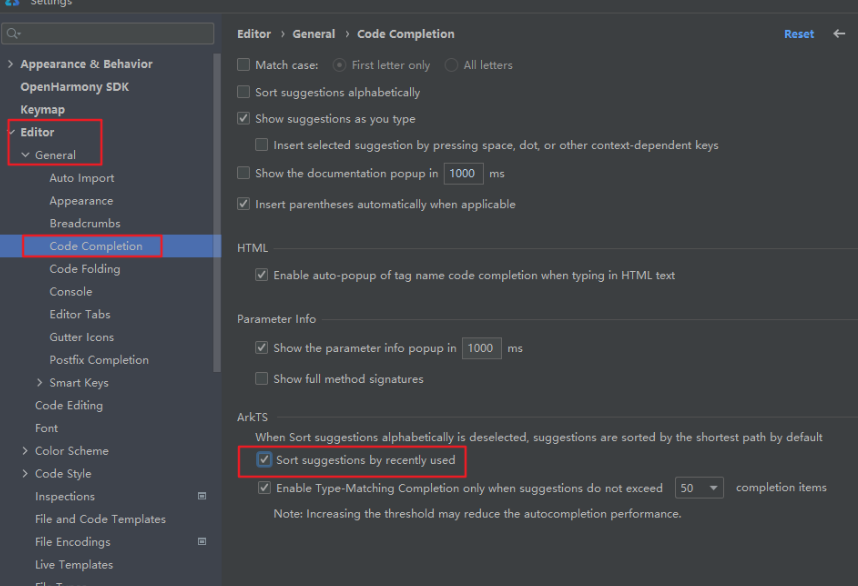Toggle Show full method signatures checkbox
The width and height of the screenshot is (858, 586).
262,379
